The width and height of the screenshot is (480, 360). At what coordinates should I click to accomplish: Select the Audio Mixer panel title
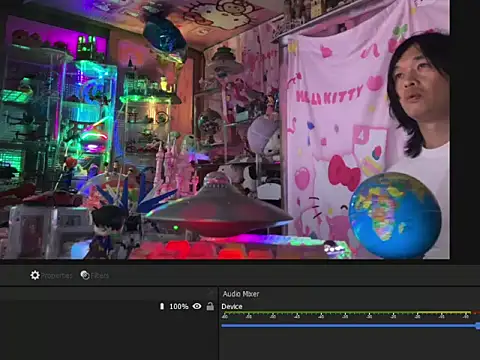click(x=241, y=294)
